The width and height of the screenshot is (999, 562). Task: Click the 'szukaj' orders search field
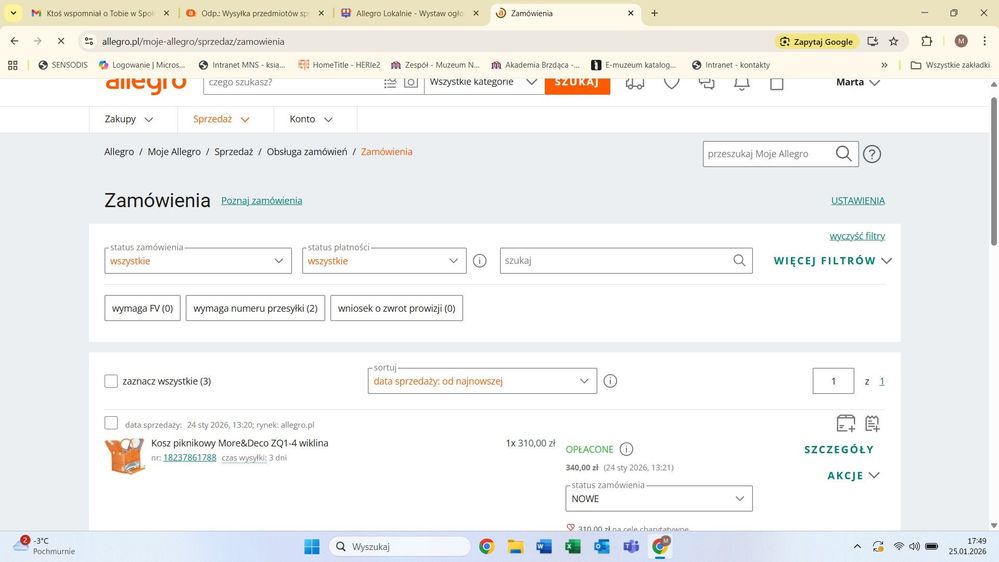click(x=616, y=261)
